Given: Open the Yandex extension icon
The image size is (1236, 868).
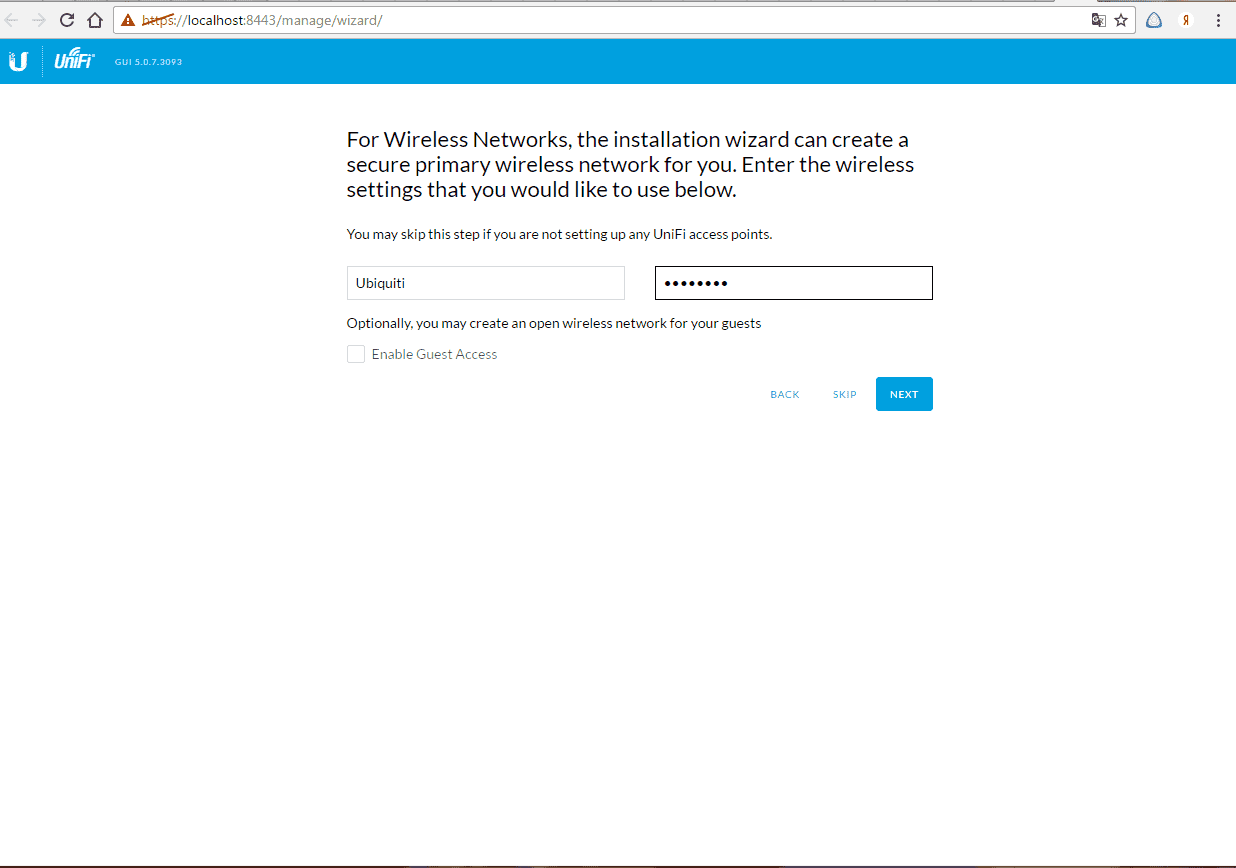Looking at the screenshot, I should pos(1186,20).
